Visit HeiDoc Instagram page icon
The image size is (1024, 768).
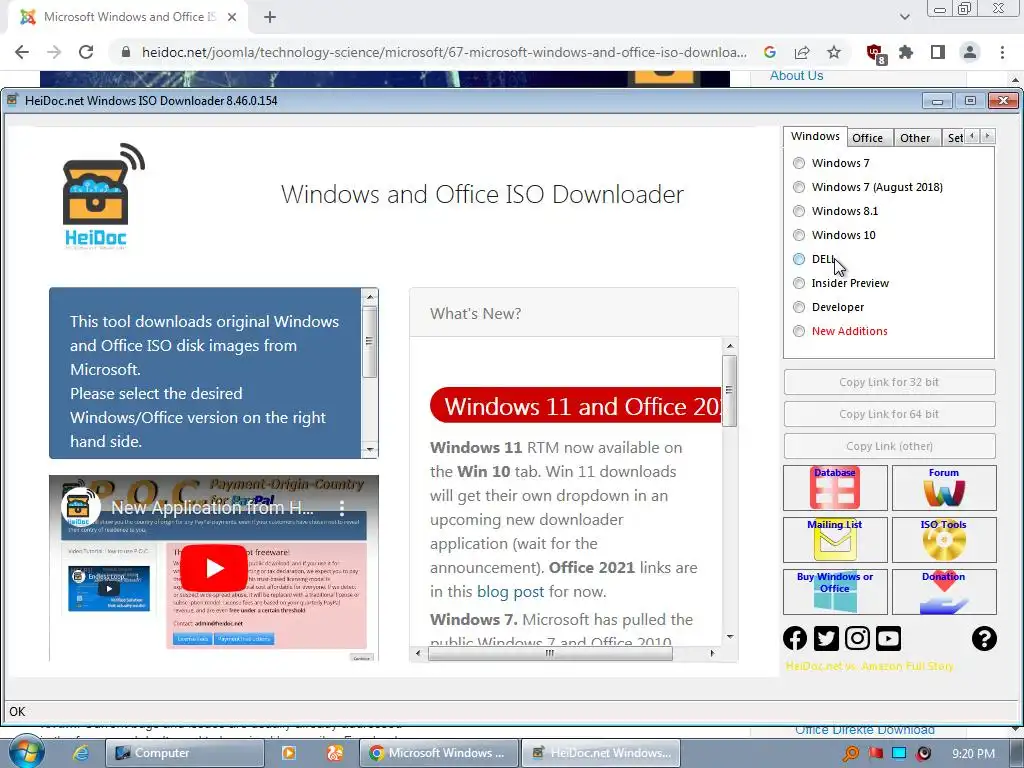(857, 638)
